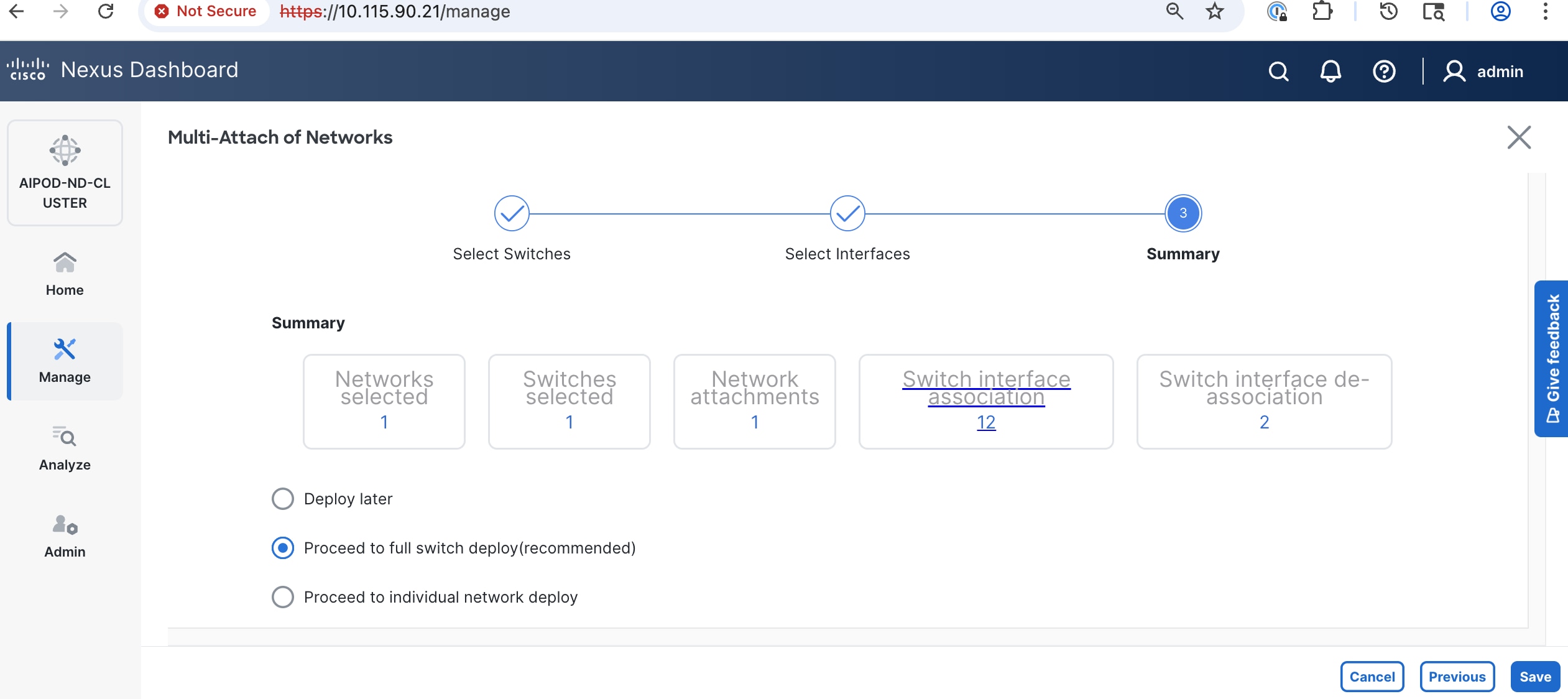Screen dimensions: 1568x699
Task: Open the Admin section in the sidebar
Action: click(64, 535)
